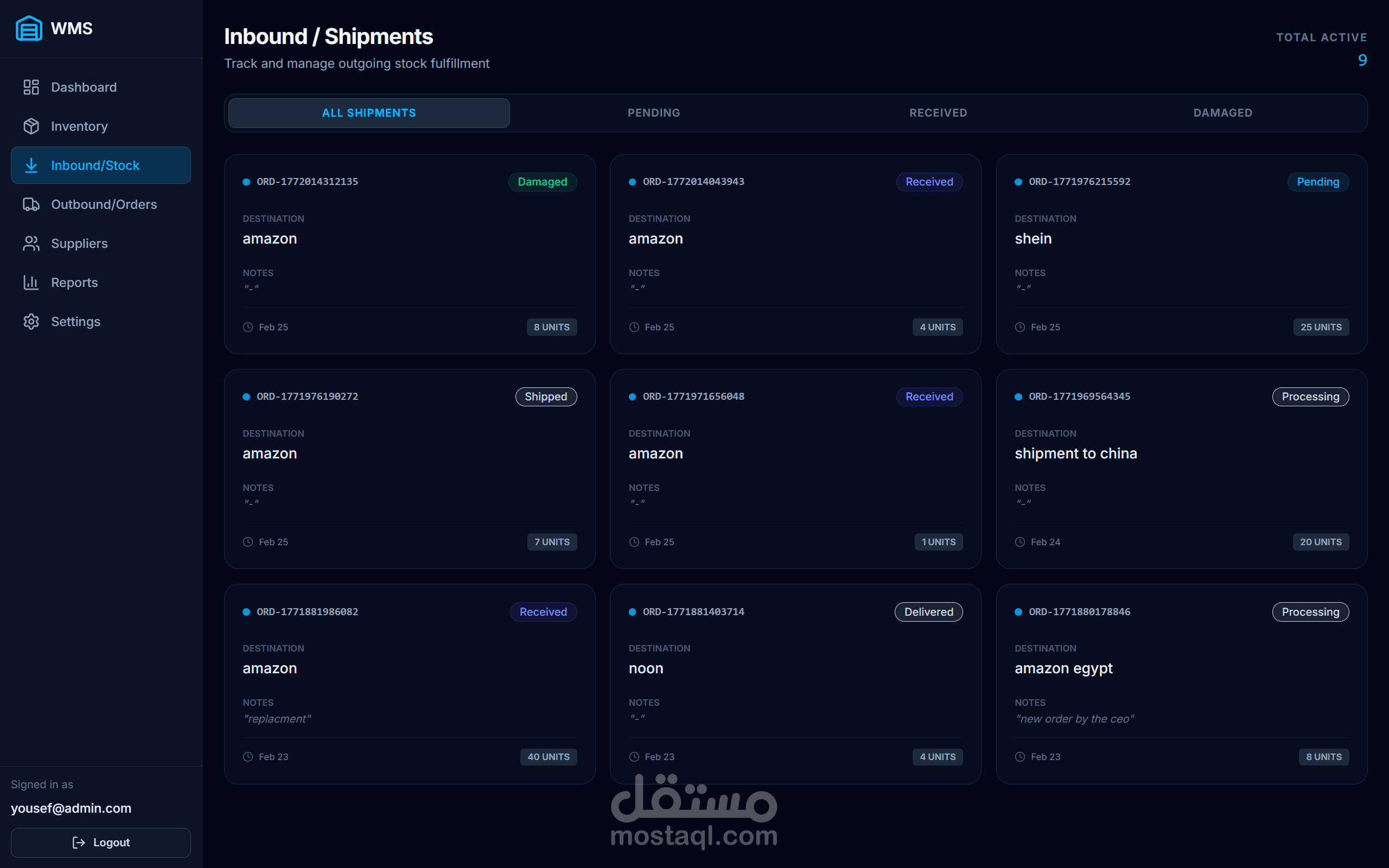Switch to the Pending tab
Viewport: 1389px width, 868px height.
[654, 113]
